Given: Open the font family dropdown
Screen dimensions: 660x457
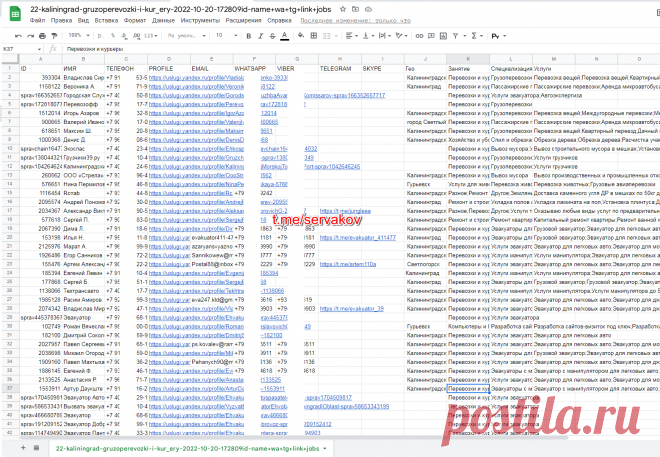Looking at the screenshot, I should pyautogui.click(x=186, y=36).
